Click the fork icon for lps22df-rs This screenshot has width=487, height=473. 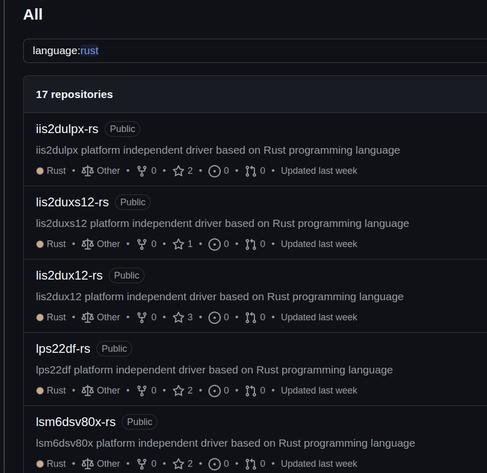pos(142,391)
